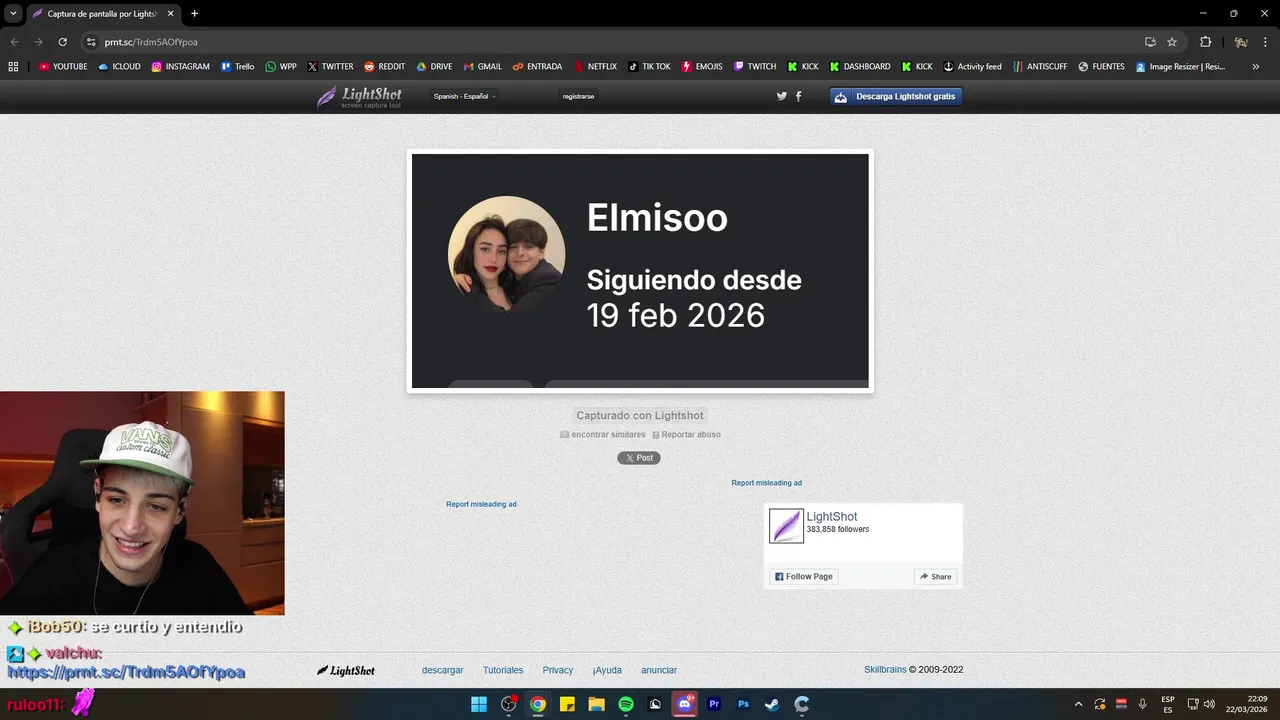The height and width of the screenshot is (720, 1280).
Task: Click the footer anunciar link
Action: 659,670
